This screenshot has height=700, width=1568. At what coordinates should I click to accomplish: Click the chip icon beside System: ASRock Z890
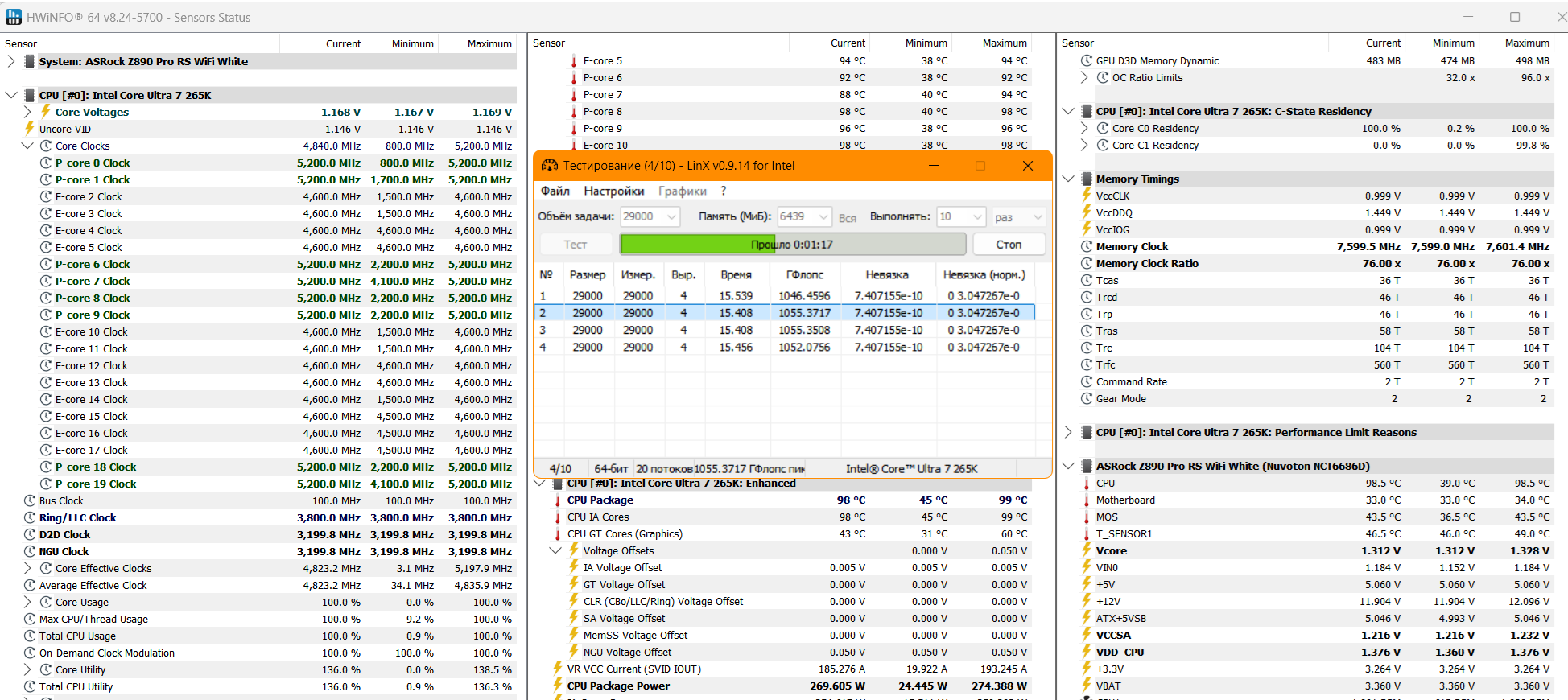tap(30, 61)
